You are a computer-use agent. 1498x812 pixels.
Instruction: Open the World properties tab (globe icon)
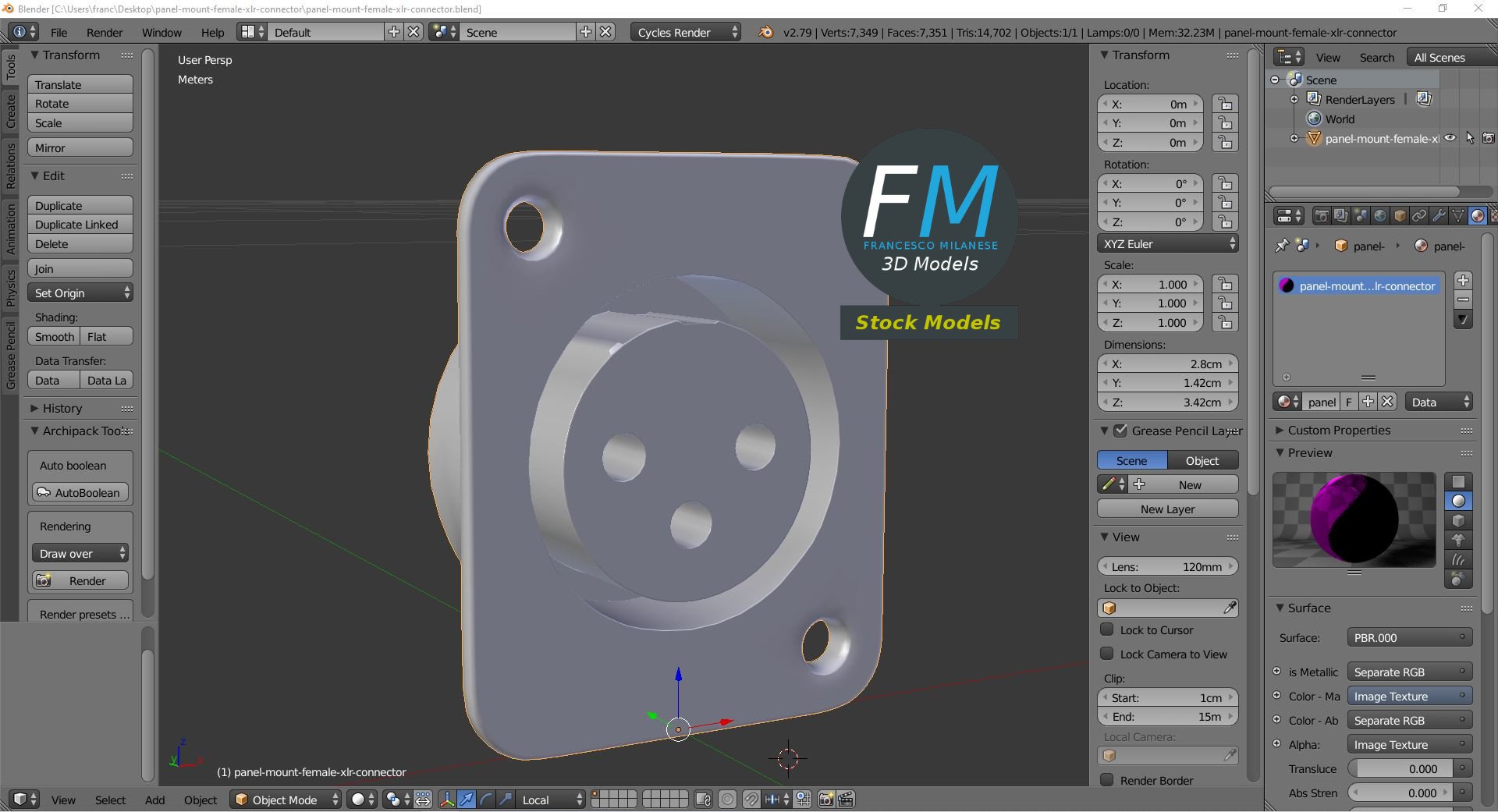pyautogui.click(x=1379, y=216)
